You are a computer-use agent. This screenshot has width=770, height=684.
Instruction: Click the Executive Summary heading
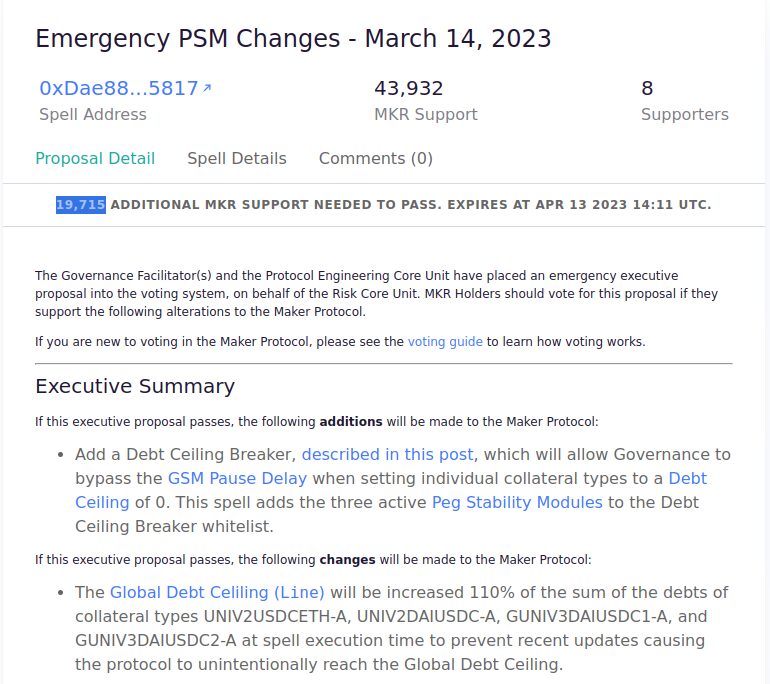(135, 386)
